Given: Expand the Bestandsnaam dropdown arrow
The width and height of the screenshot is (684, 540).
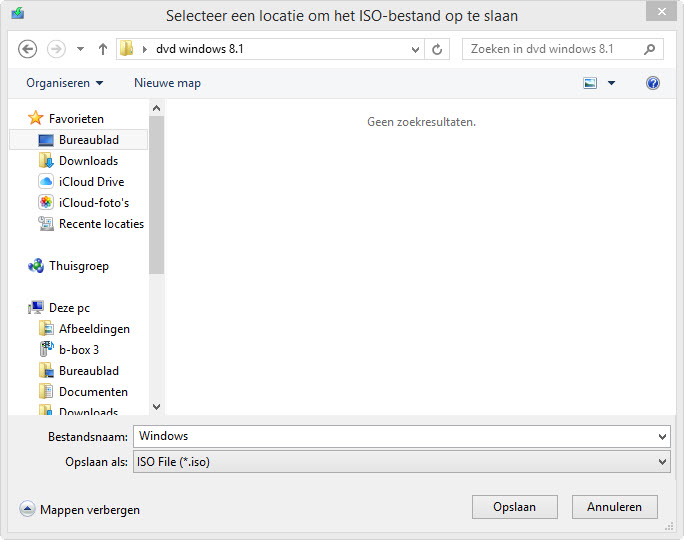Looking at the screenshot, I should (x=662, y=437).
